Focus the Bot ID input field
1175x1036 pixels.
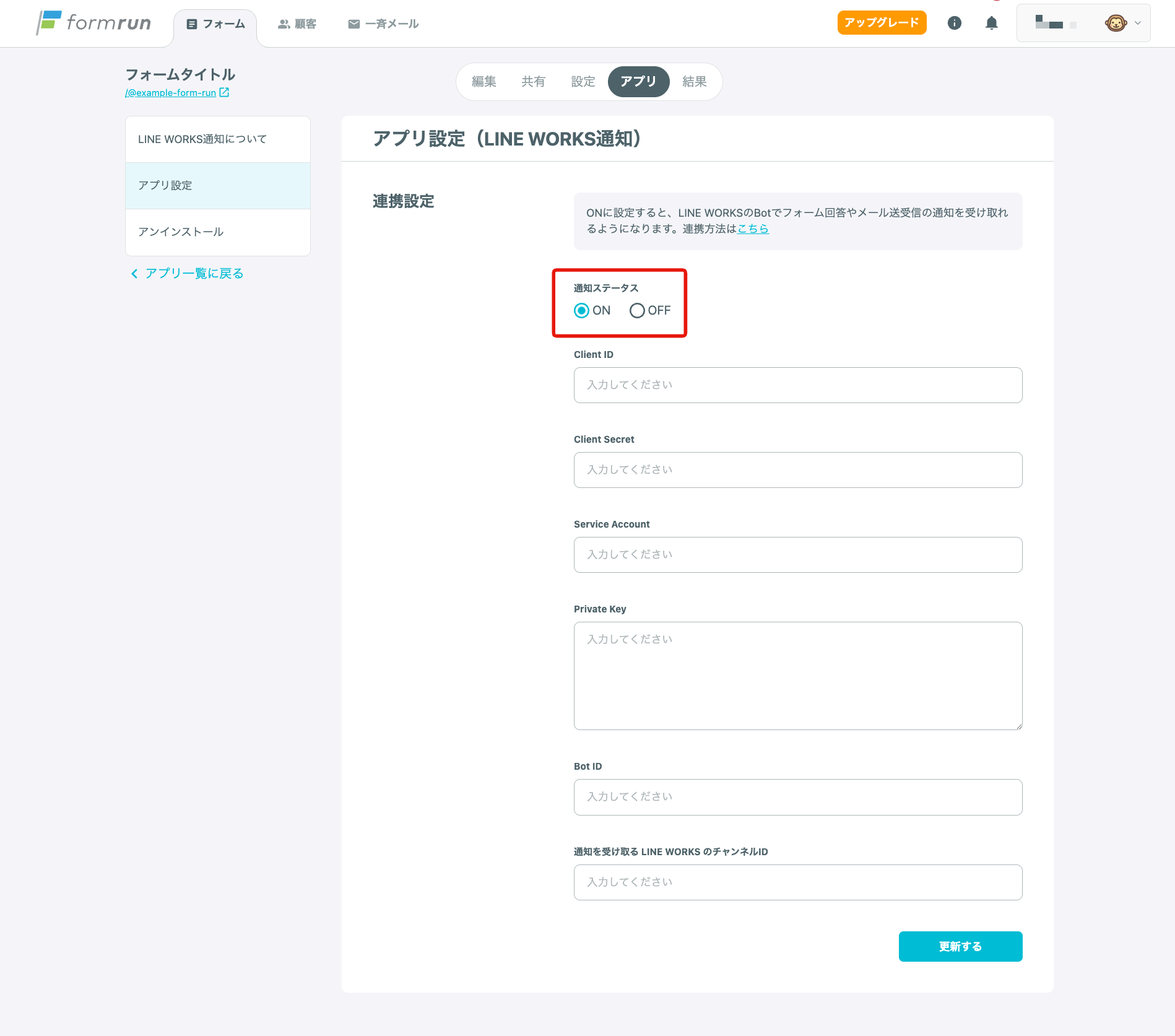click(798, 797)
